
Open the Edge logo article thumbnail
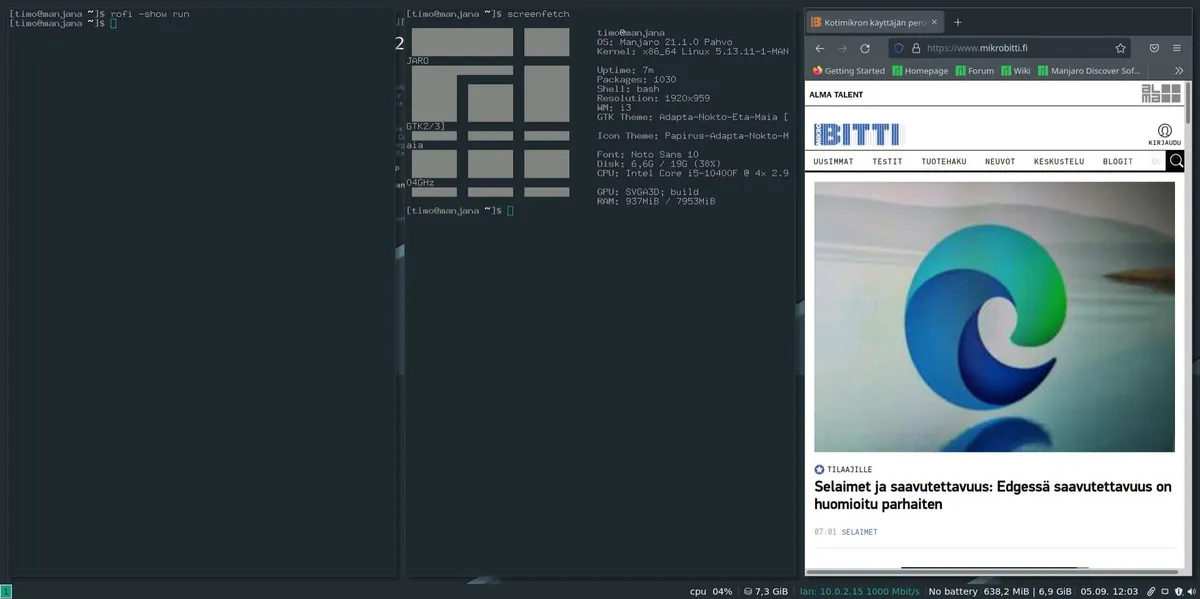[x=994, y=317]
